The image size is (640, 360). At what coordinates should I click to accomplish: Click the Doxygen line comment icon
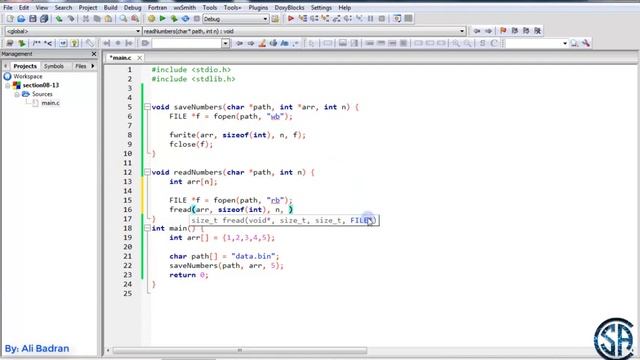pos(48,43)
